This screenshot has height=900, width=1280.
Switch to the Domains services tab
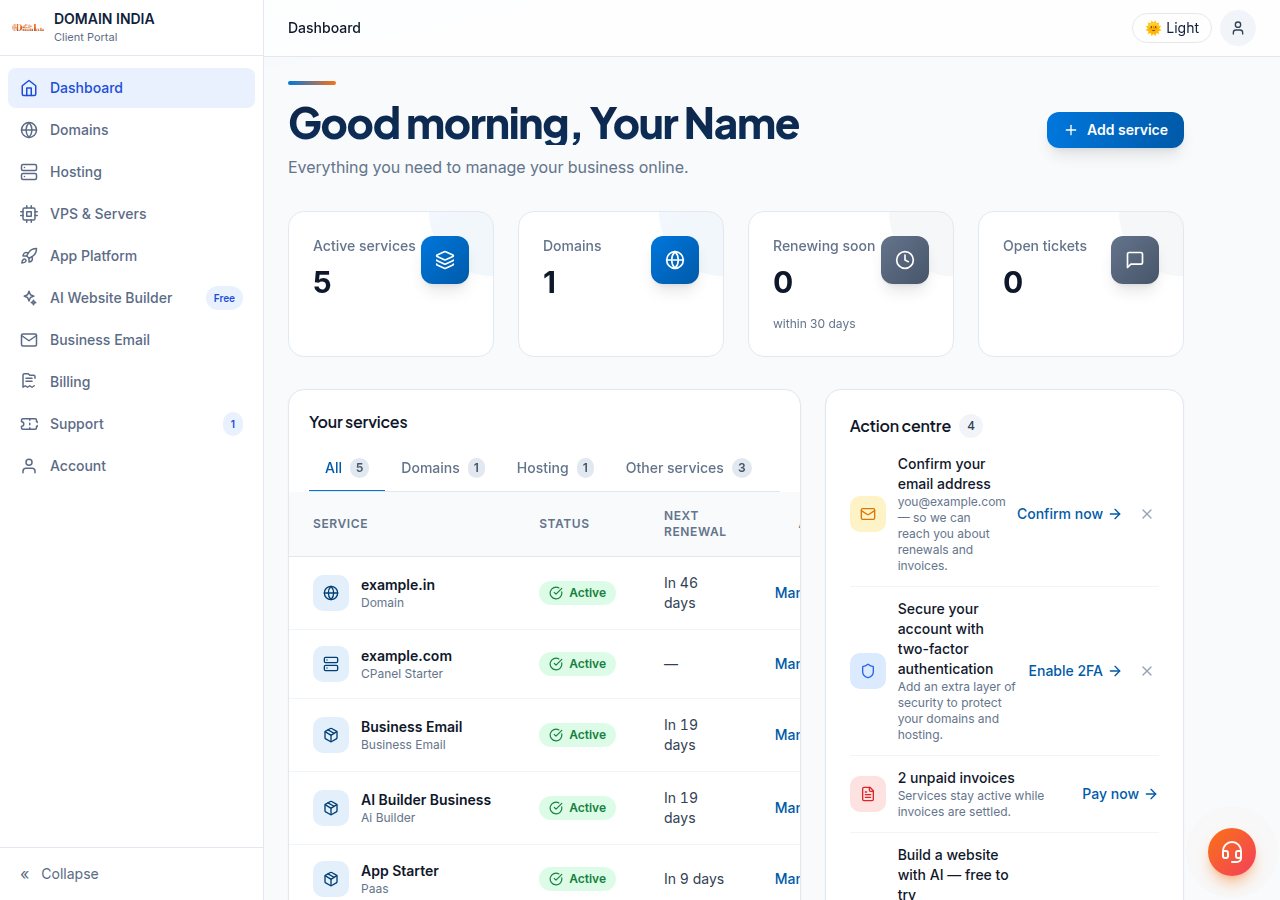point(443,468)
